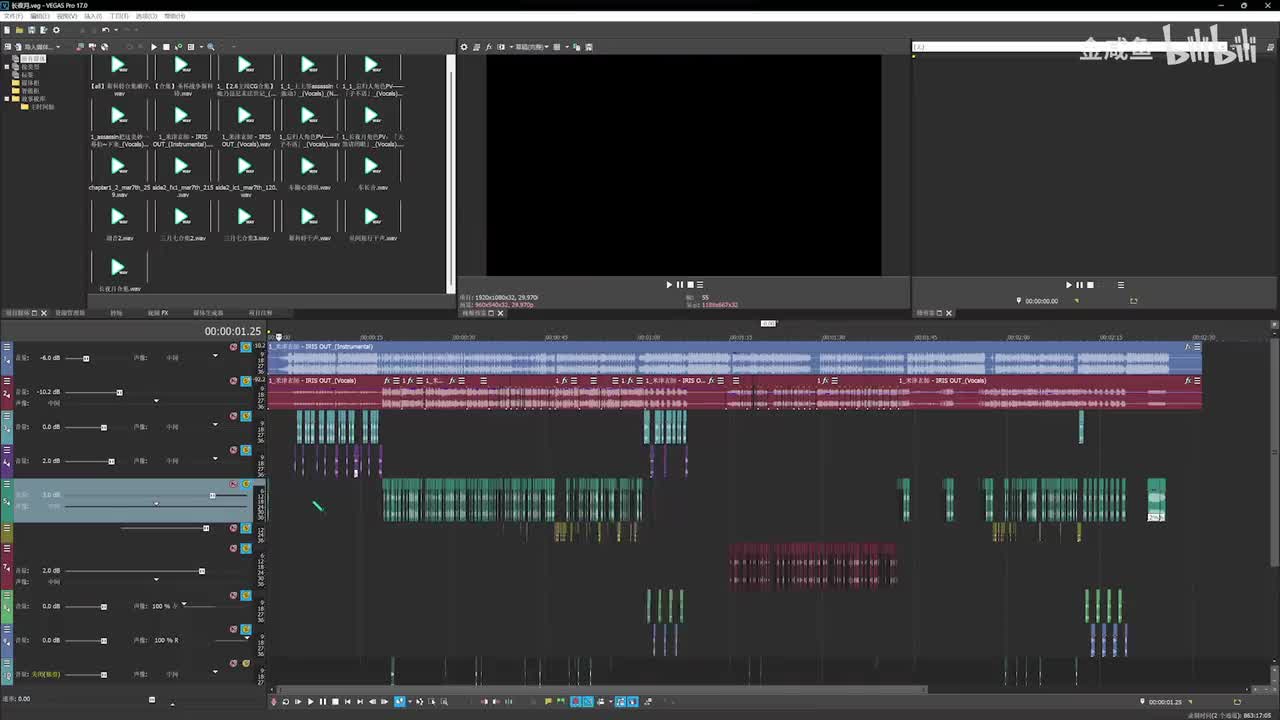Screen dimensions: 1280x720
Task: Open the 工具(T) menu
Action: tap(119, 16)
